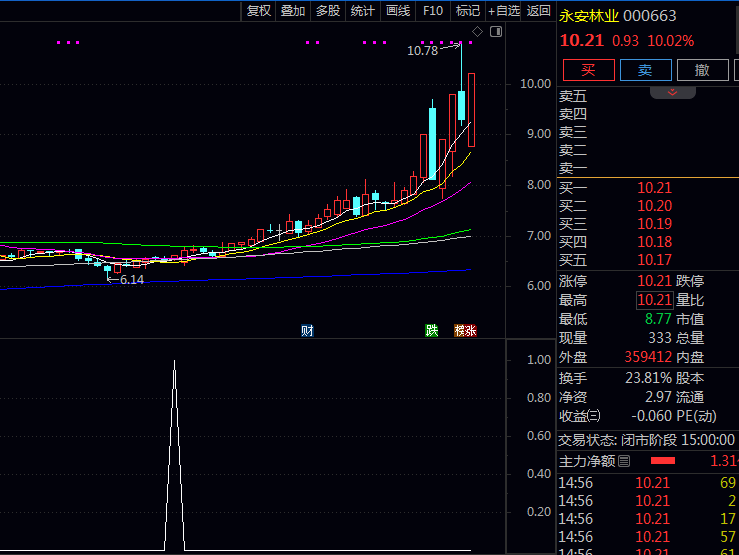Screen dimensions: 739x555
Task: Click the green 跌 marker icon
Action: [432, 330]
